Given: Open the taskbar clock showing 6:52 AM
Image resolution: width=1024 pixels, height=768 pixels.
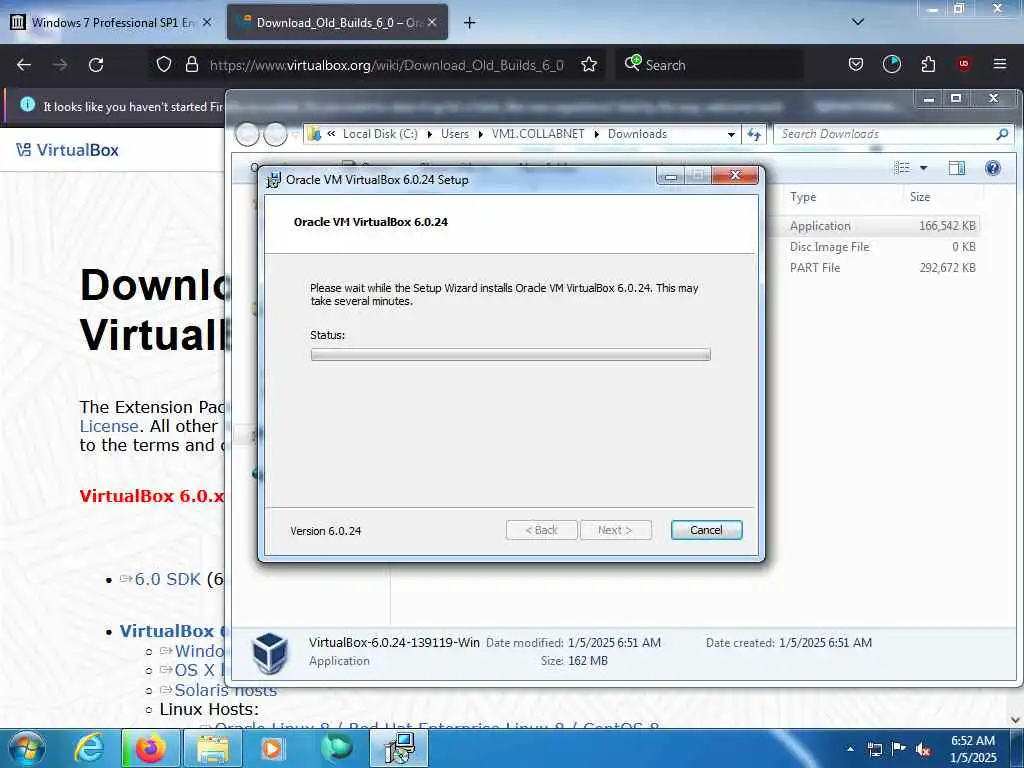Looking at the screenshot, I should 973,749.
